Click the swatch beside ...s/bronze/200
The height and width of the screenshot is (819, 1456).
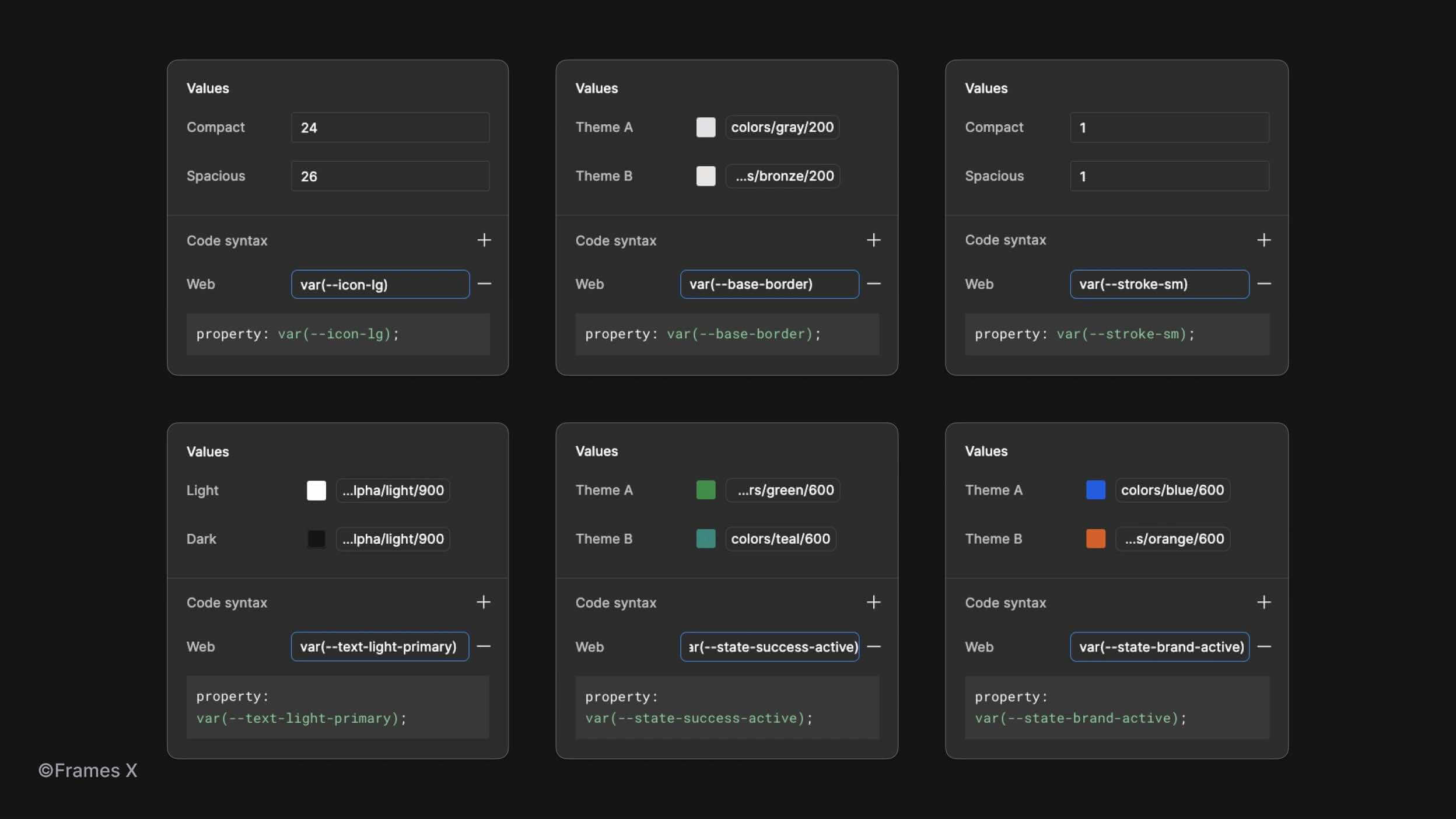tap(706, 176)
